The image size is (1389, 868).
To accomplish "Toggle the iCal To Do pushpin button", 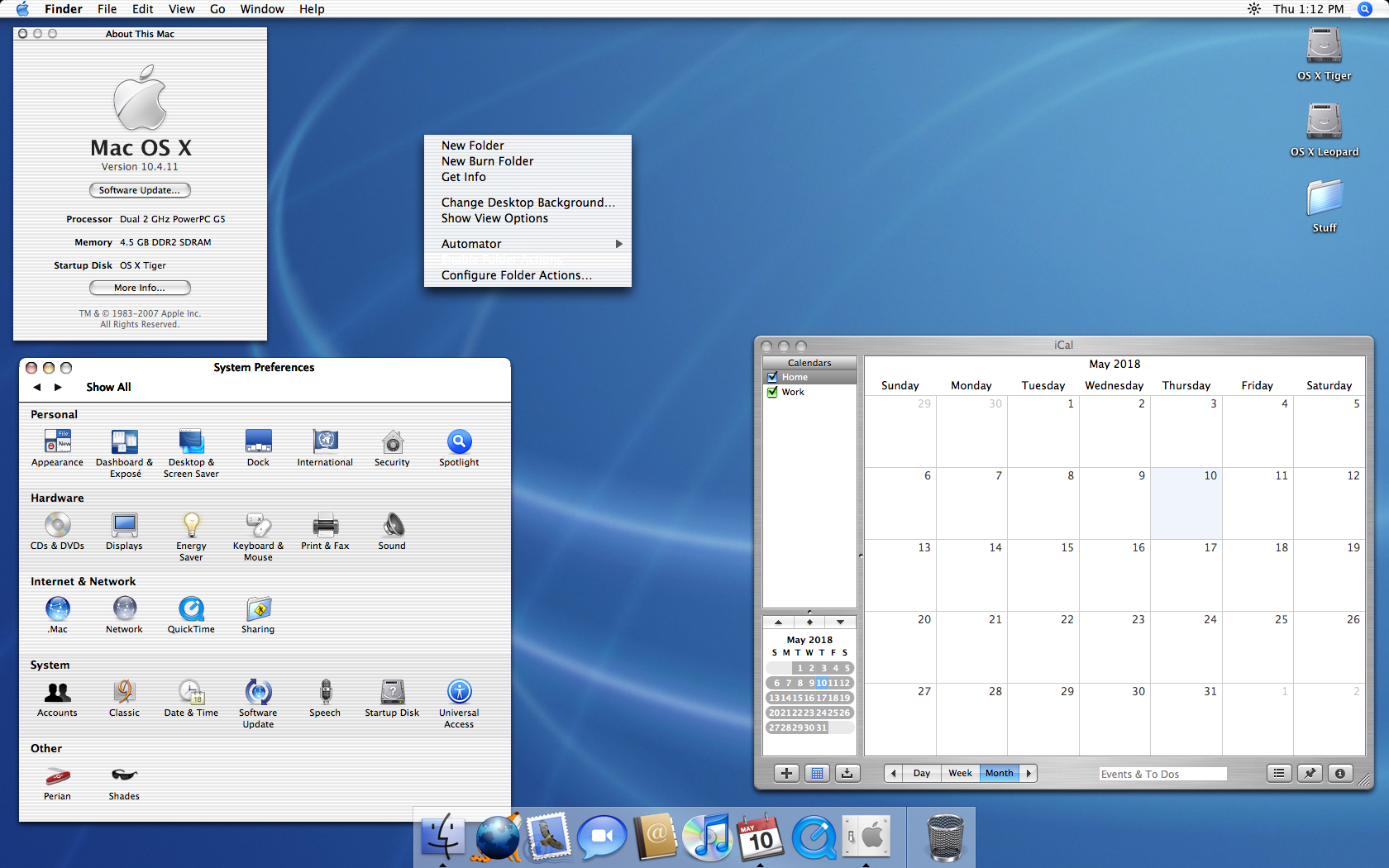I will tap(1310, 774).
